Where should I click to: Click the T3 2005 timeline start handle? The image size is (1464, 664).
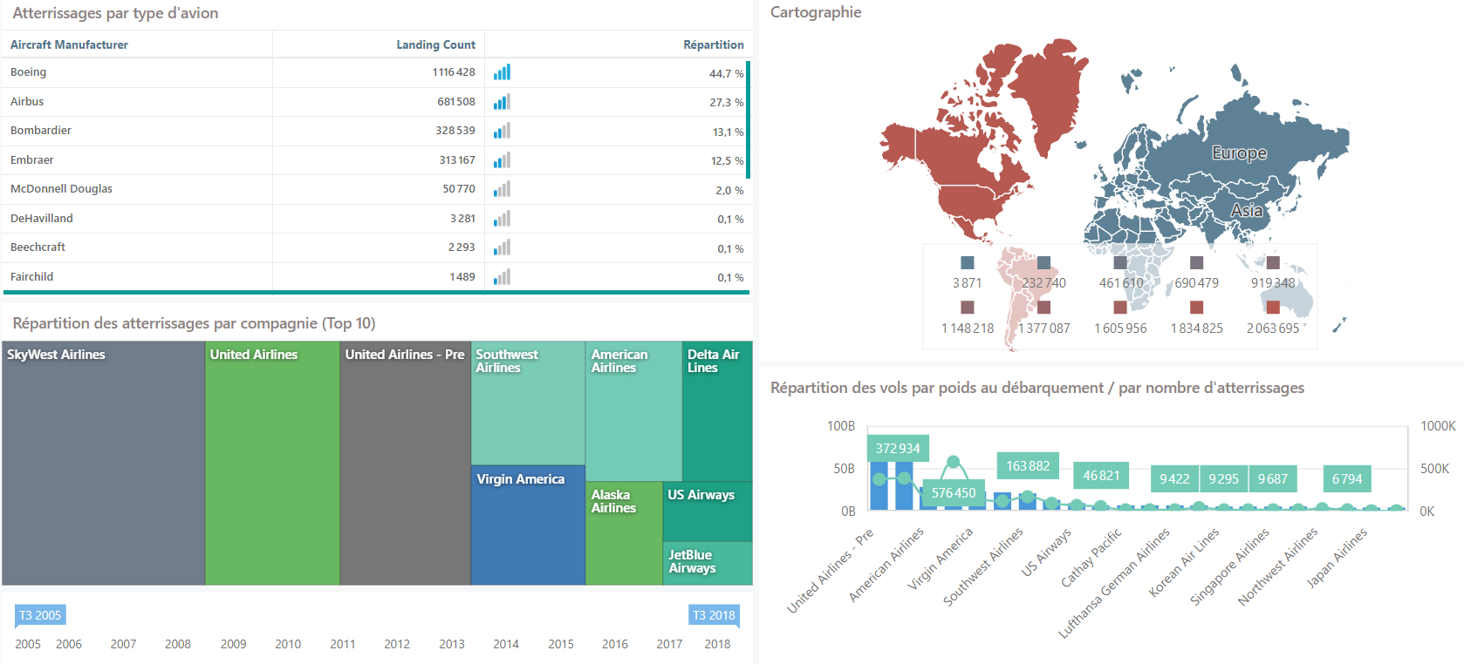tap(40, 615)
